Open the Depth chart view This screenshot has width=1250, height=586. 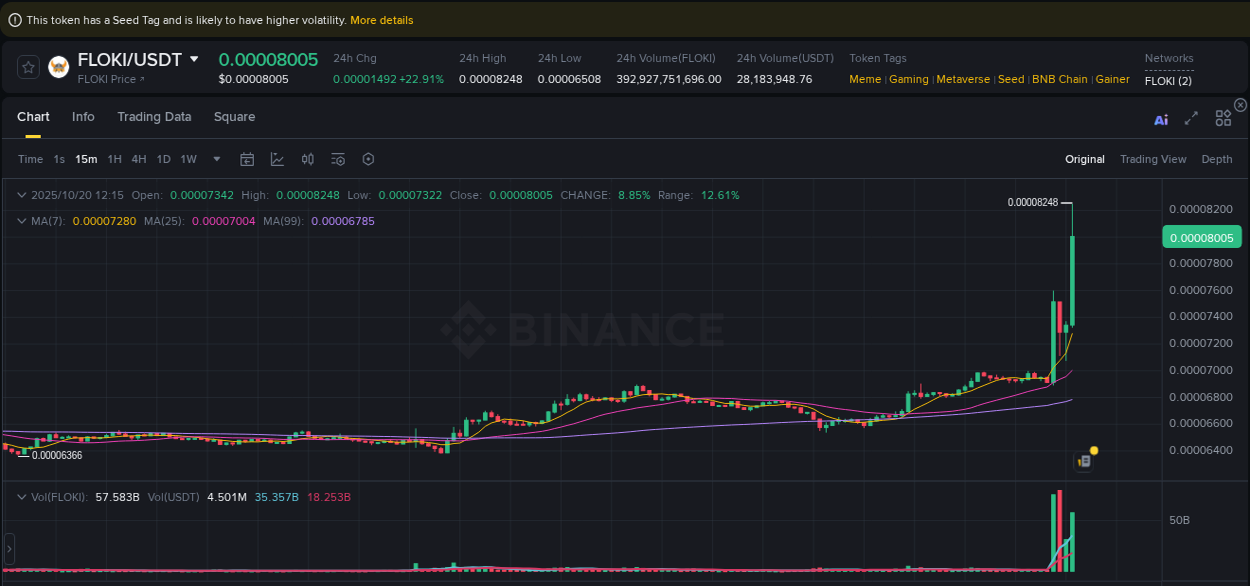1216,159
